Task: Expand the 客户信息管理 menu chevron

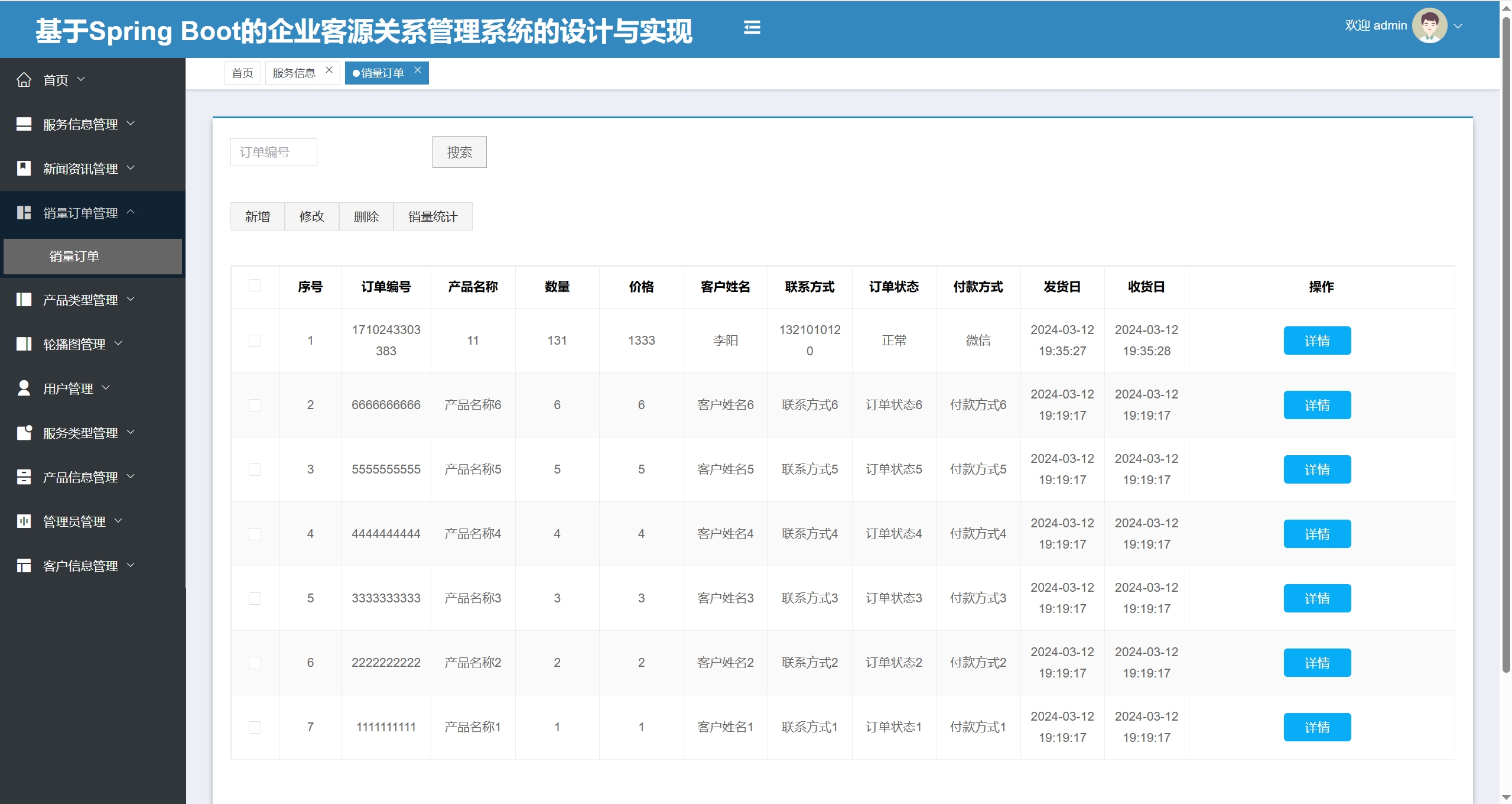Action: 131,565
